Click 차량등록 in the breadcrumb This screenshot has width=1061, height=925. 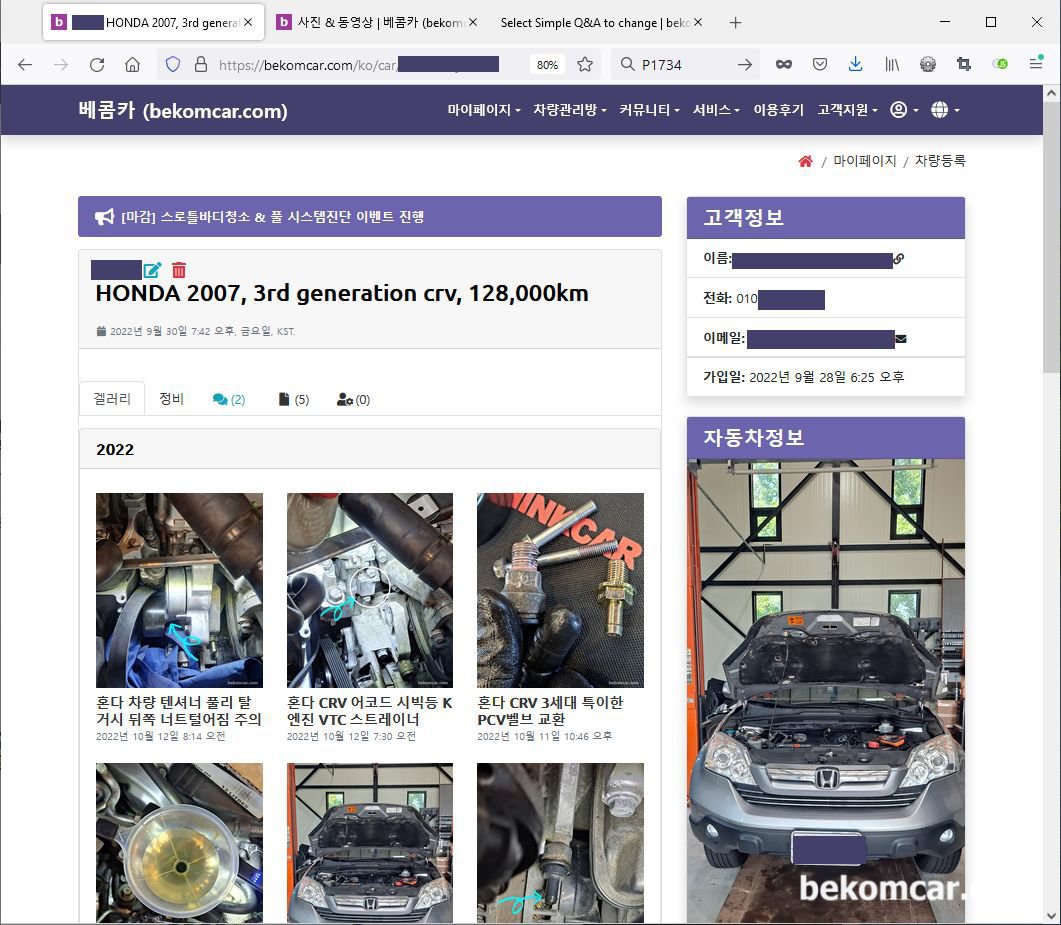(x=940, y=161)
